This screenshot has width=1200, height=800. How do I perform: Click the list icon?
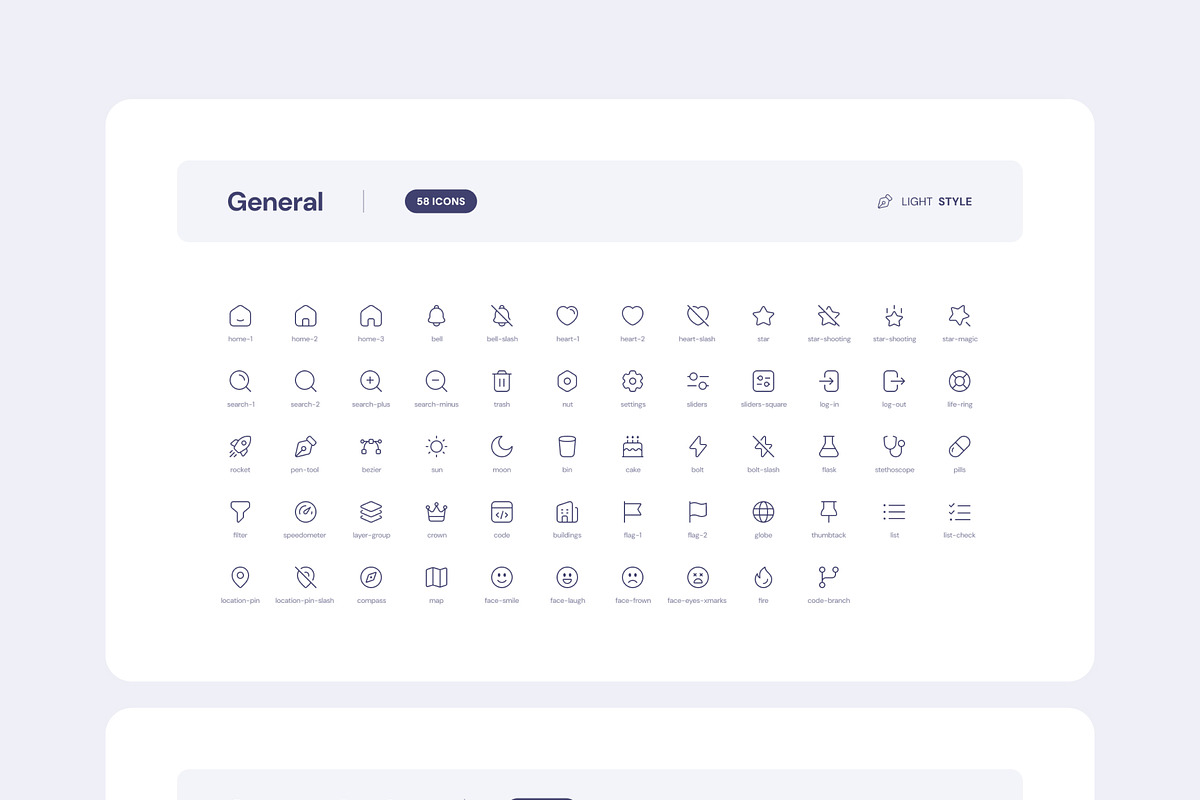pos(894,512)
